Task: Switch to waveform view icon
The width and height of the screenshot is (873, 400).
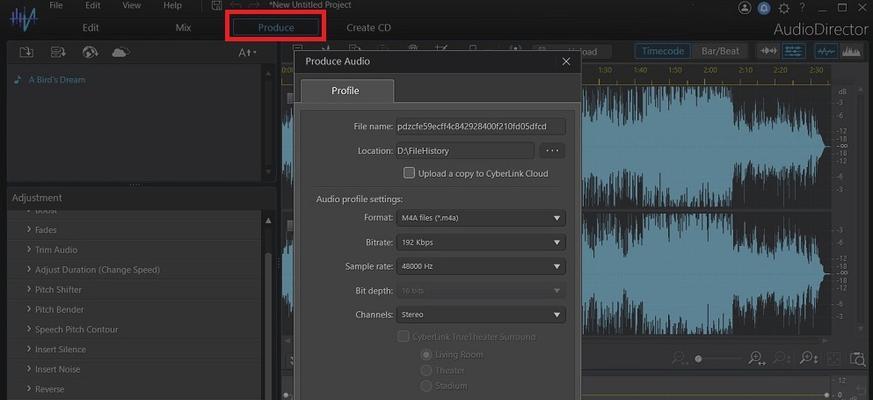Action: (826, 51)
